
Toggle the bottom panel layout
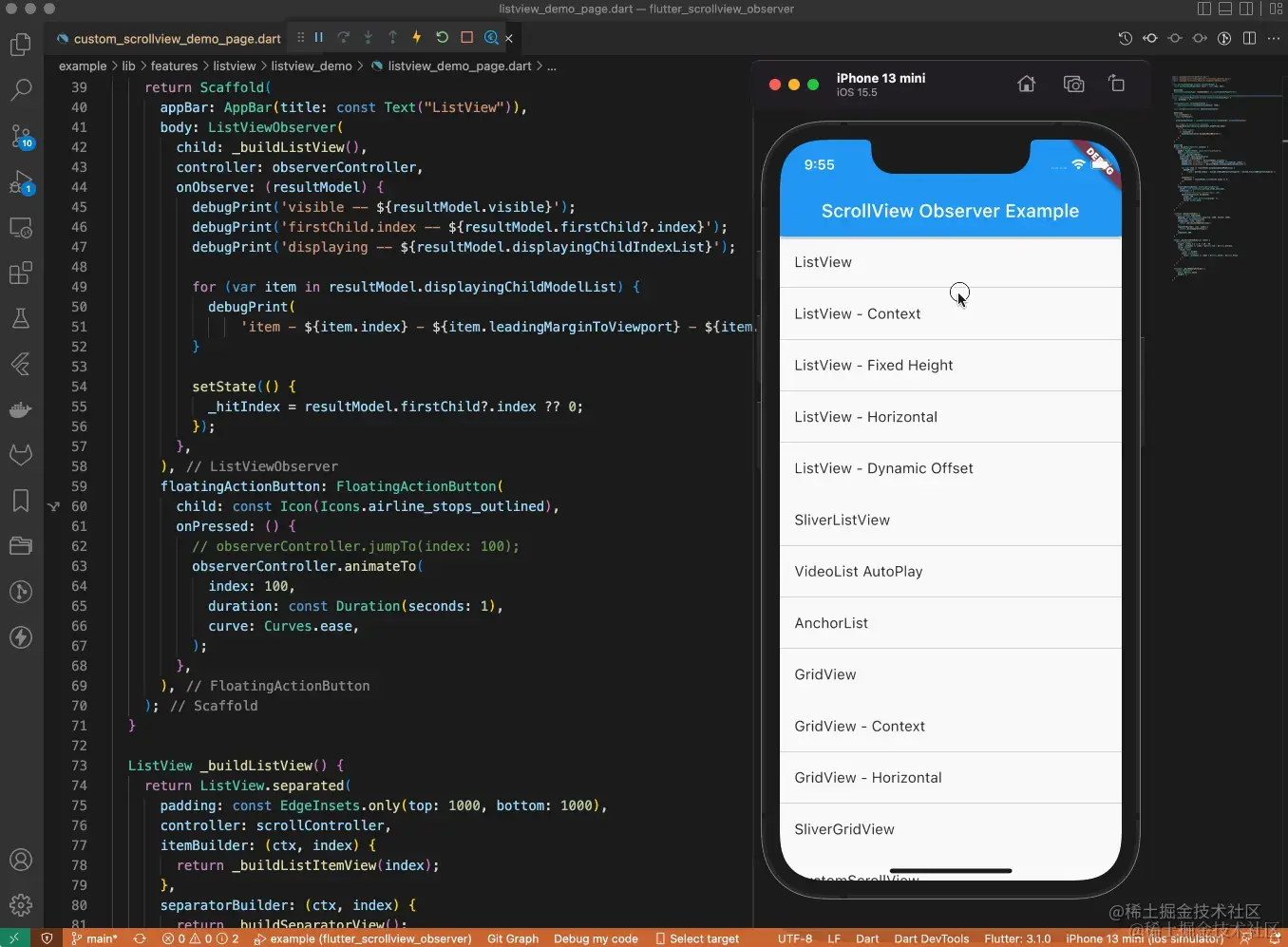pyautogui.click(x=1225, y=9)
